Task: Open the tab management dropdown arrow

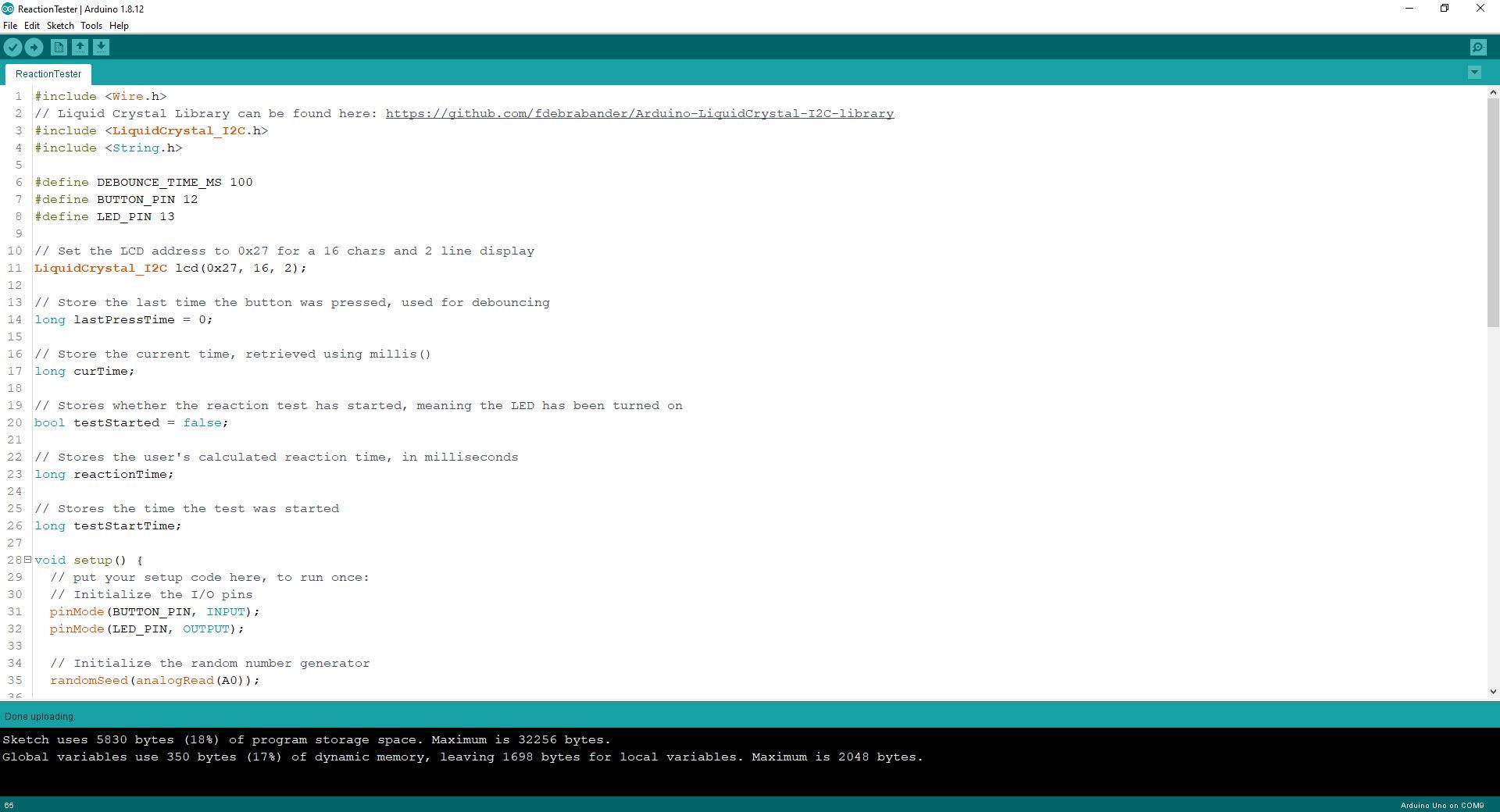Action: pos(1474,73)
